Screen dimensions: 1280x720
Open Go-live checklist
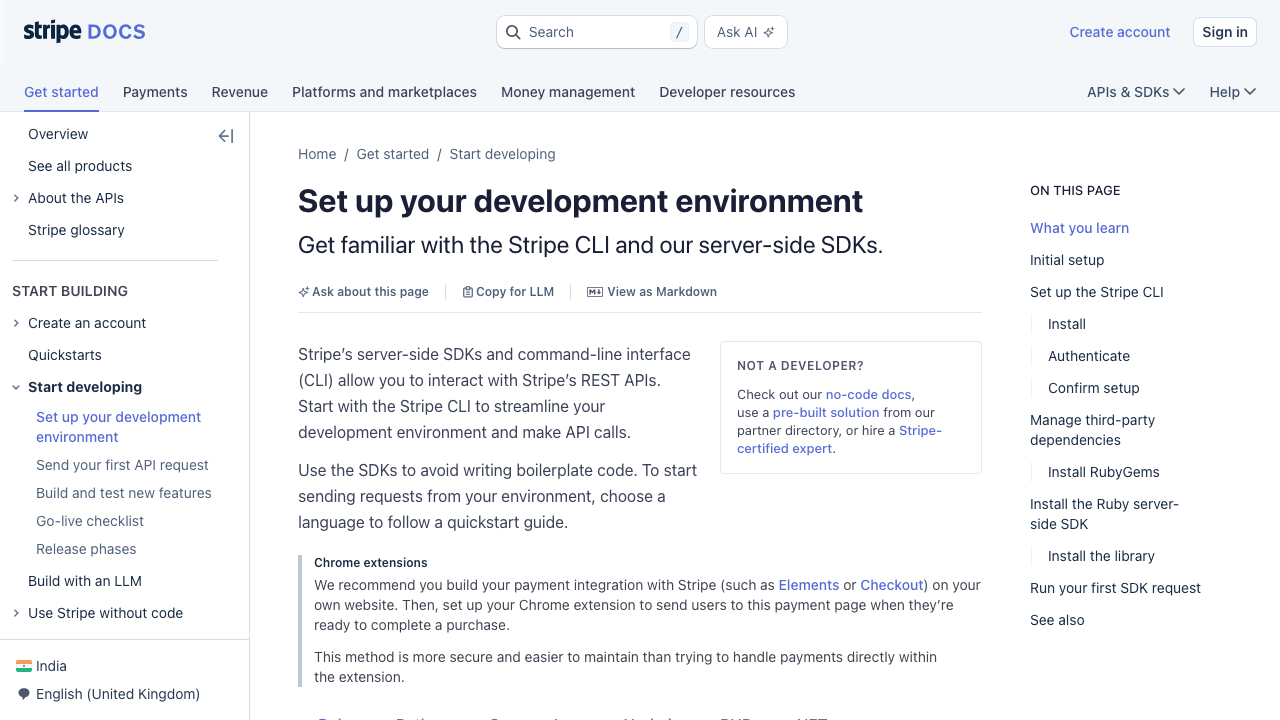click(x=90, y=521)
